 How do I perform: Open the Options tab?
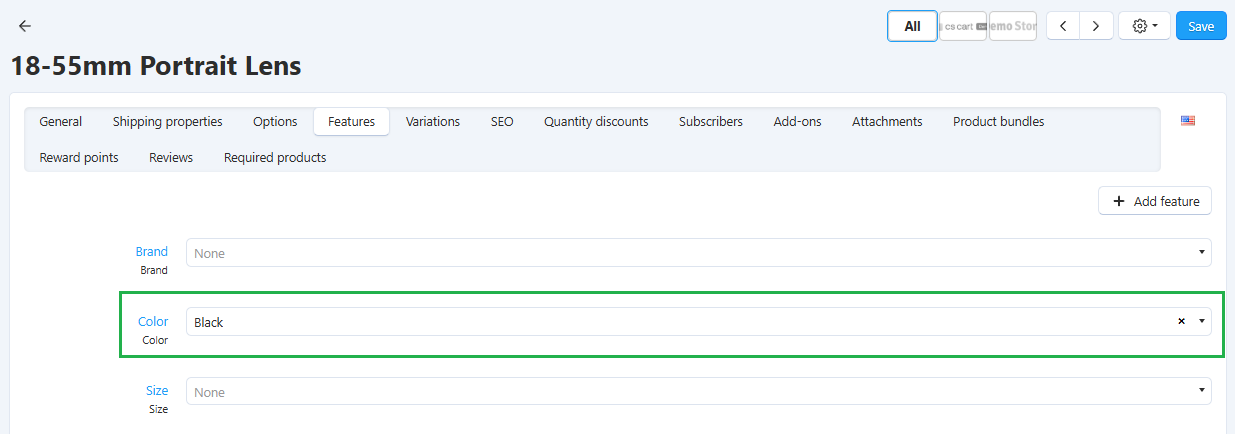click(275, 121)
